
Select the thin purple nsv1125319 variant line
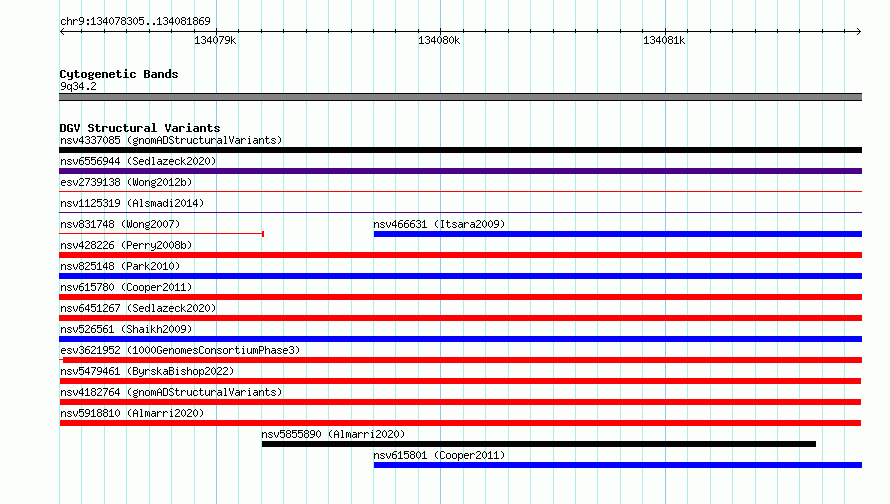click(460, 213)
